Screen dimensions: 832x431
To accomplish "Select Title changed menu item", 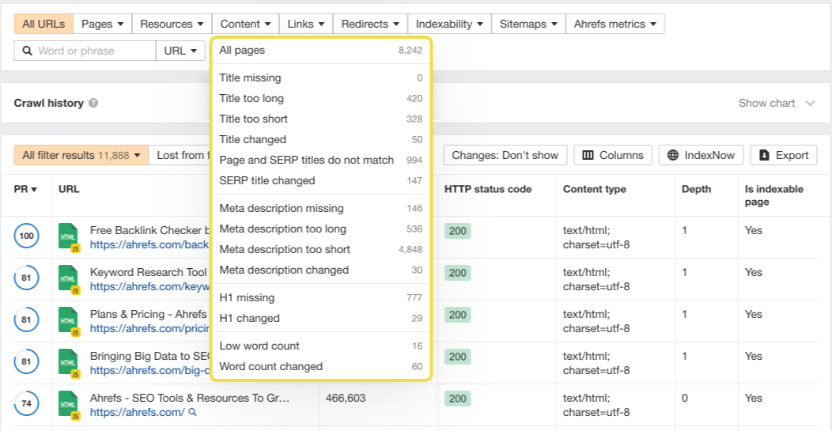I will 321,140.
